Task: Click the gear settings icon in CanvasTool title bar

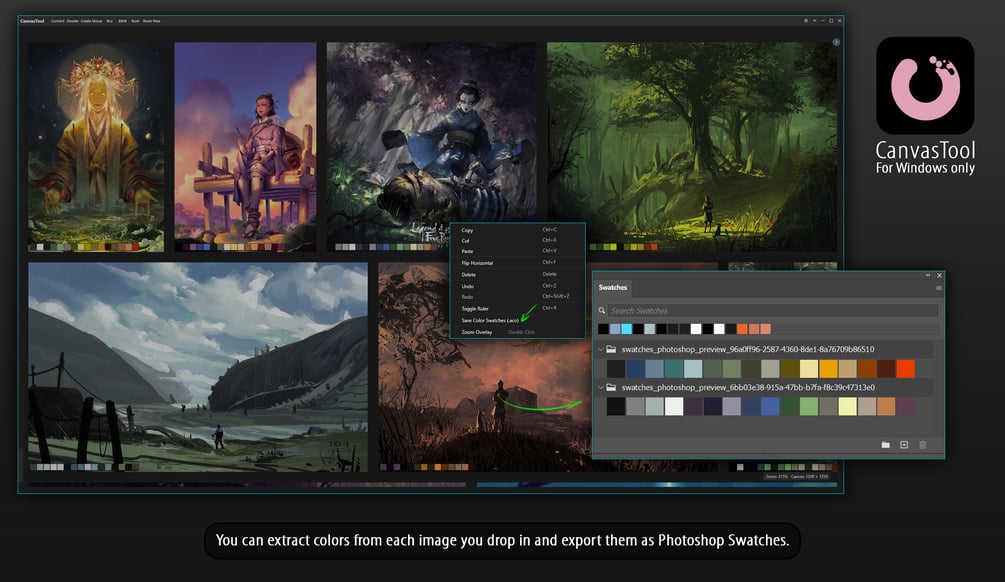Action: (x=806, y=21)
